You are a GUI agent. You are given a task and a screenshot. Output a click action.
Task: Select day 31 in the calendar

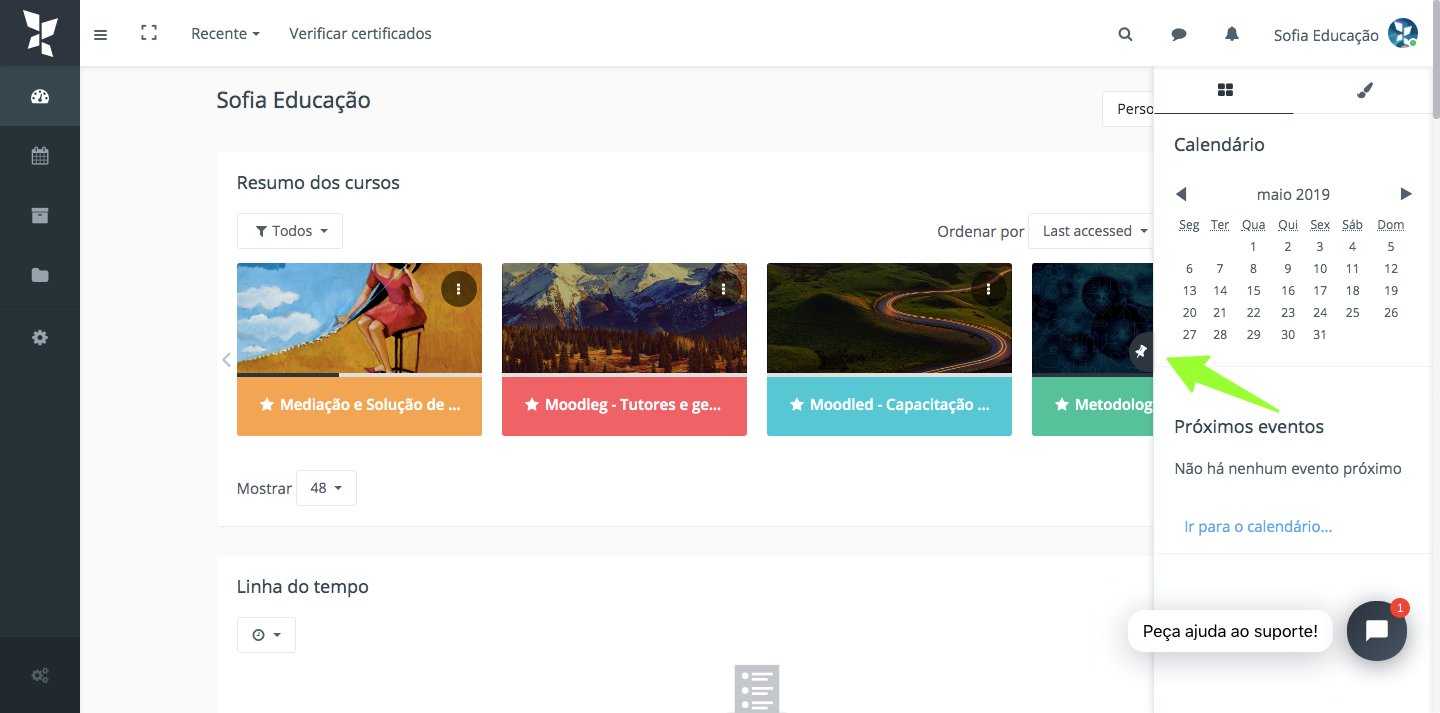(x=1320, y=335)
